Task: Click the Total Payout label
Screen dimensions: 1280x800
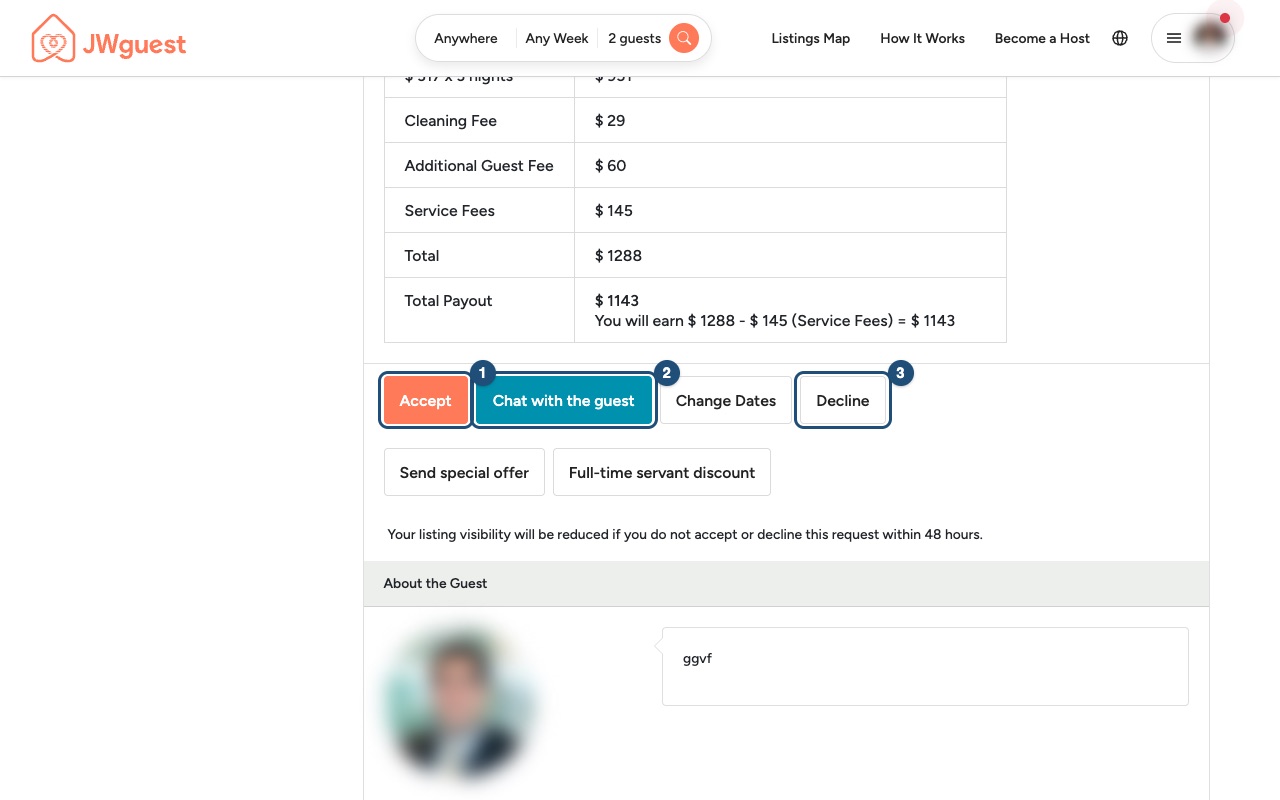Action: (448, 300)
